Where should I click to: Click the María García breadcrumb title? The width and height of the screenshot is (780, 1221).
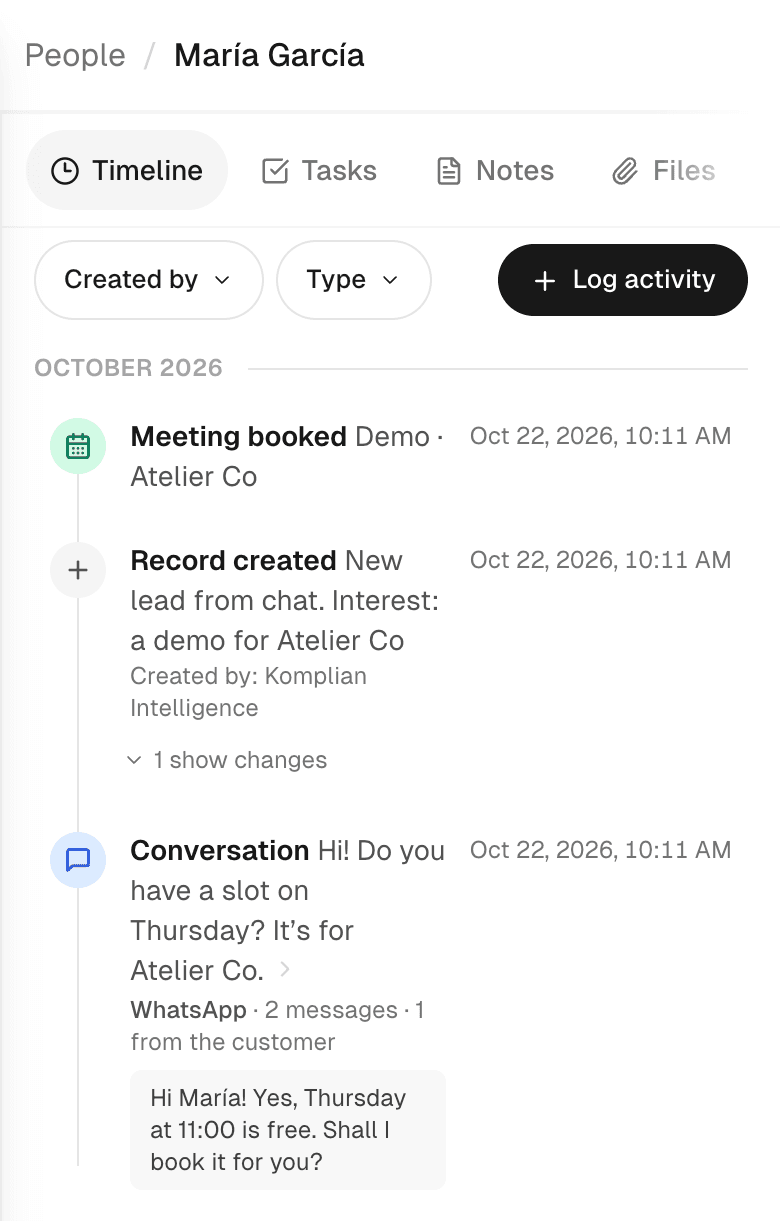coord(269,55)
